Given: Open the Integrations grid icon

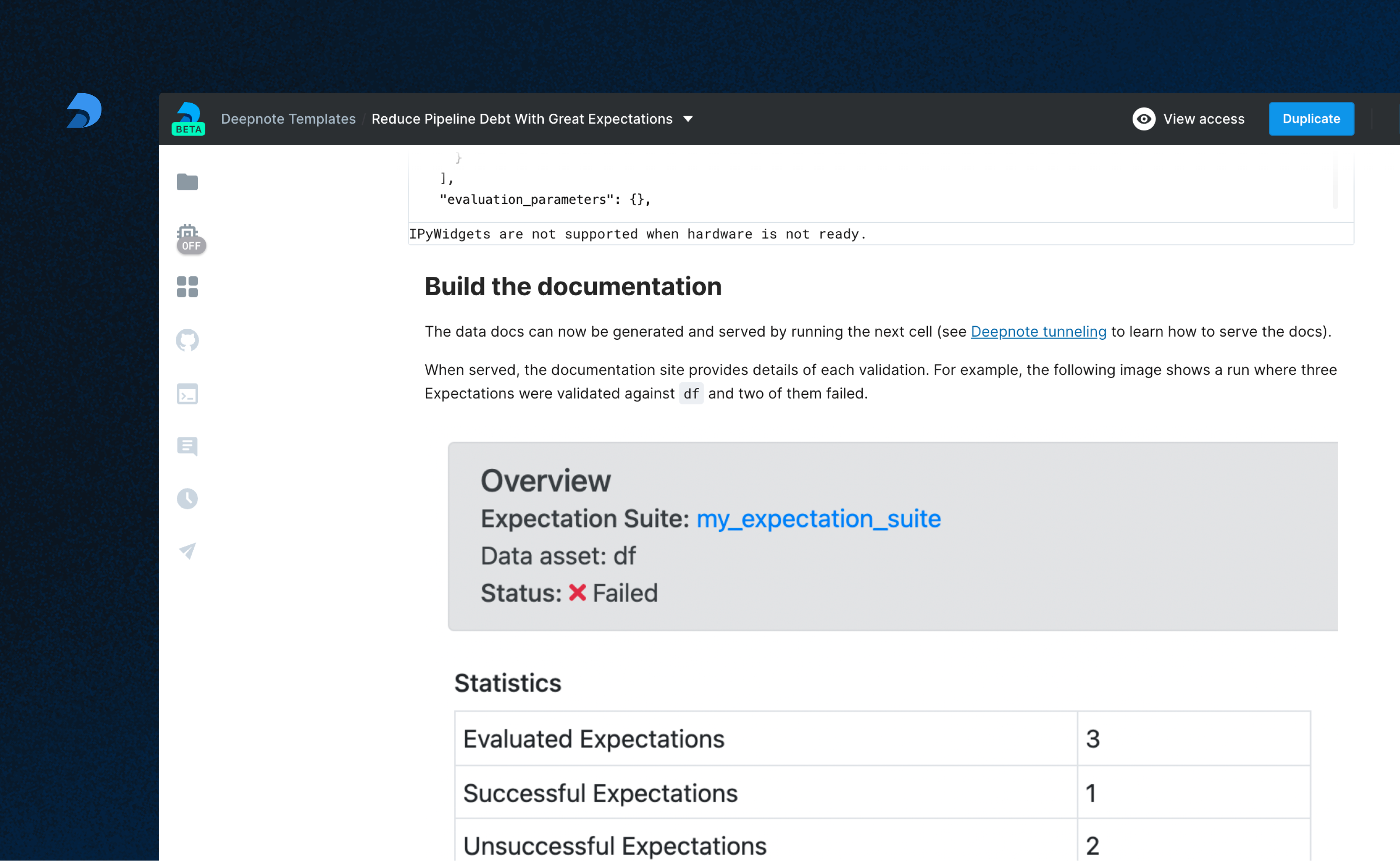Looking at the screenshot, I should (x=187, y=287).
